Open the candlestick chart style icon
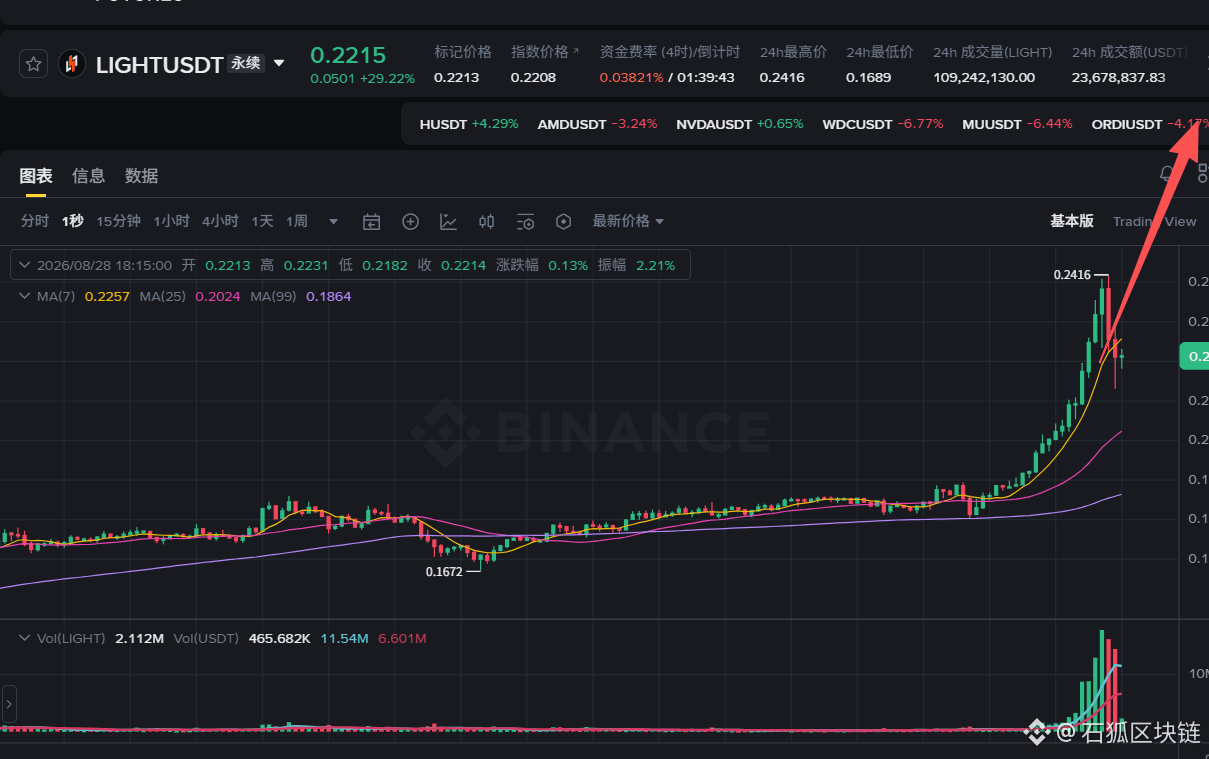1209x759 pixels. [487, 222]
